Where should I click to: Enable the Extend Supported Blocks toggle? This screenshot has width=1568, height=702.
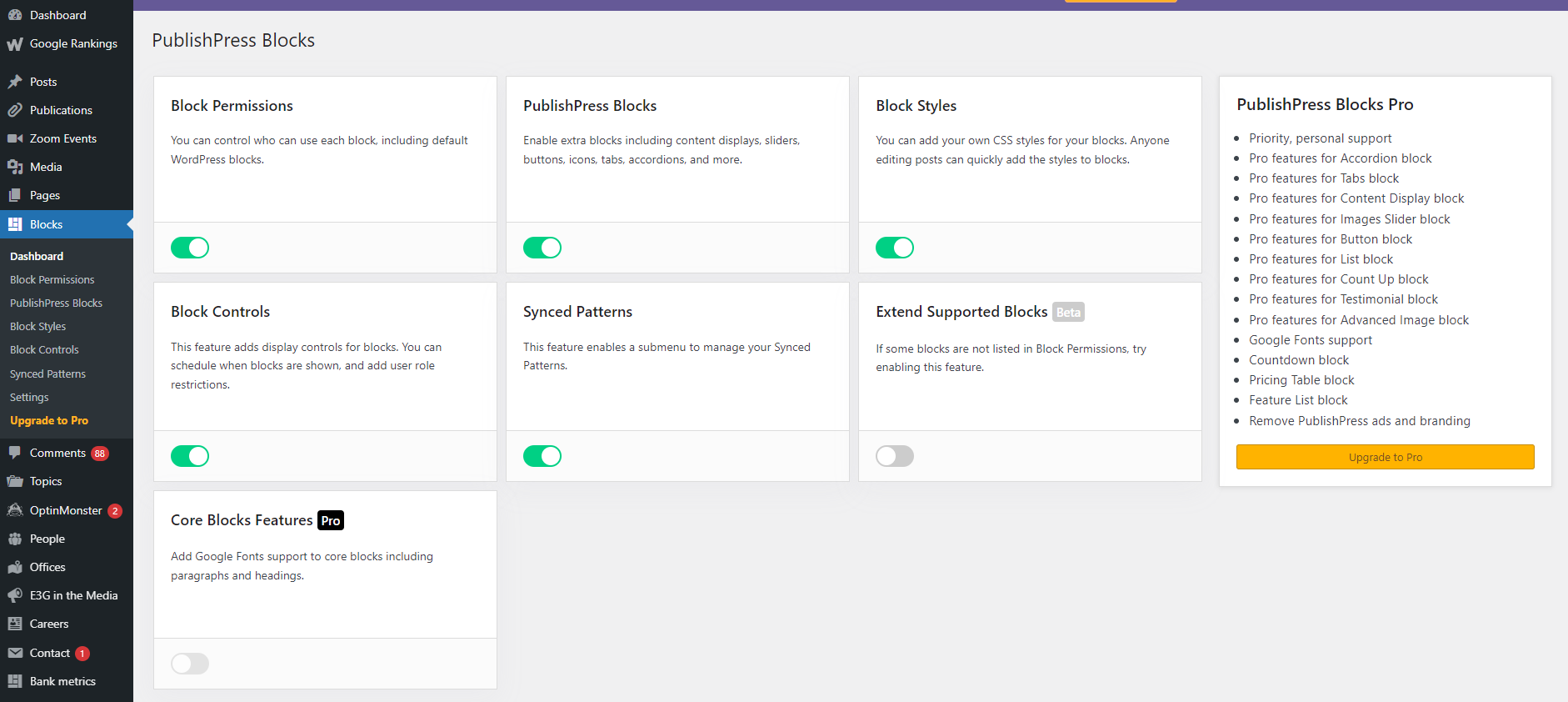coord(895,456)
